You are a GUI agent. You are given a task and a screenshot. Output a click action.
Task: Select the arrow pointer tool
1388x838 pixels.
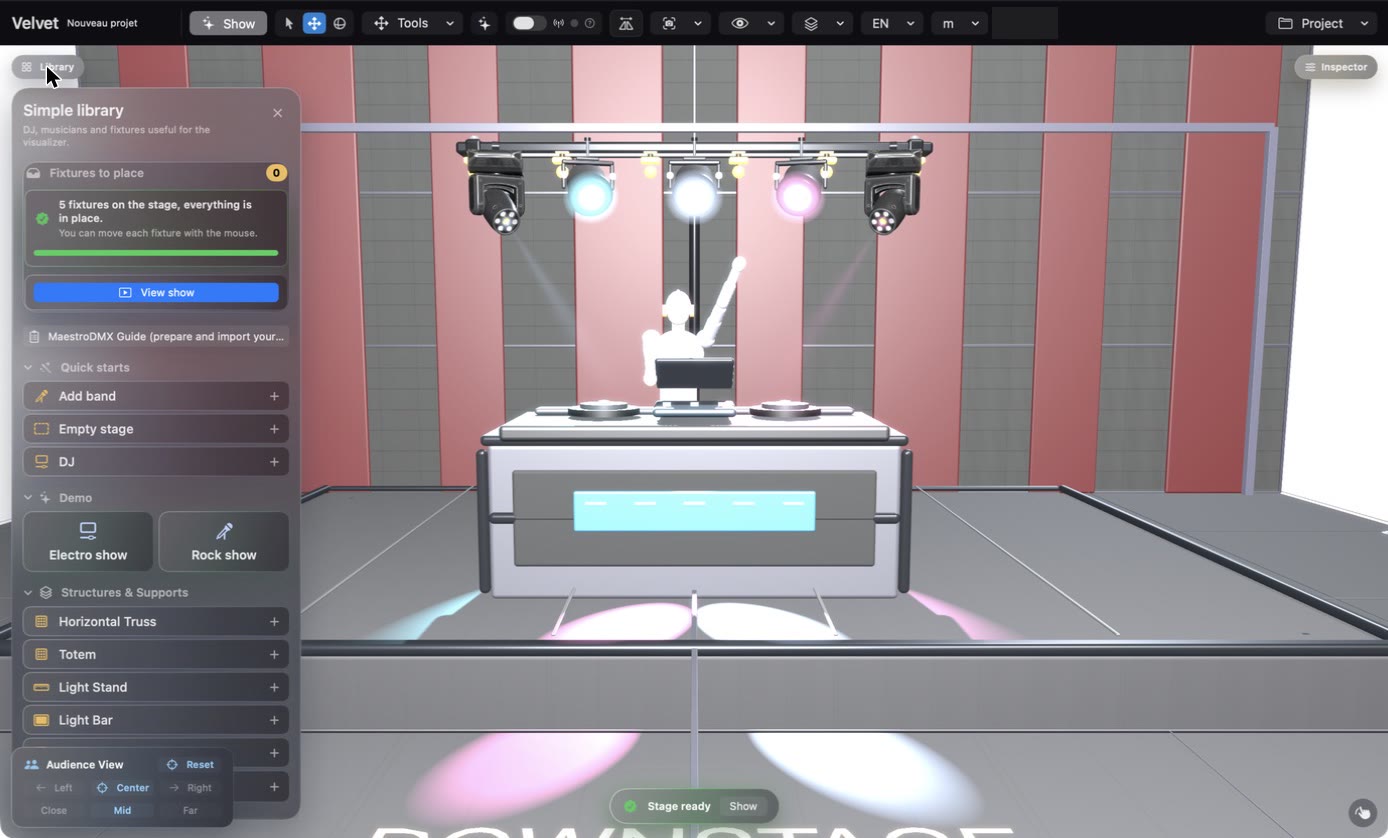pyautogui.click(x=289, y=23)
